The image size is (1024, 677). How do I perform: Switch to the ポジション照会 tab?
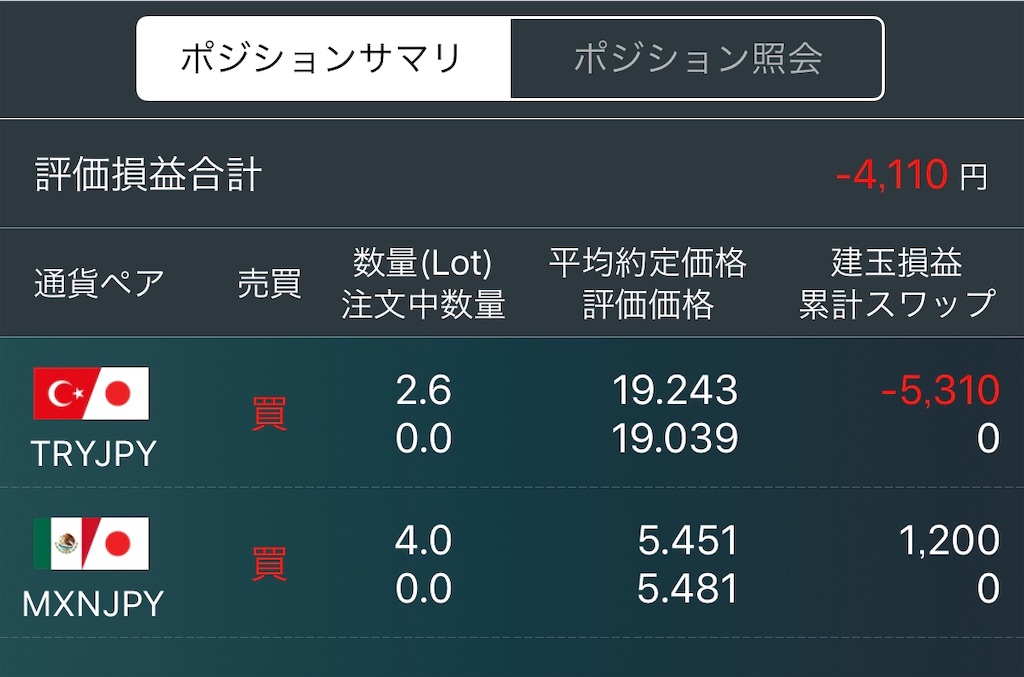[698, 58]
